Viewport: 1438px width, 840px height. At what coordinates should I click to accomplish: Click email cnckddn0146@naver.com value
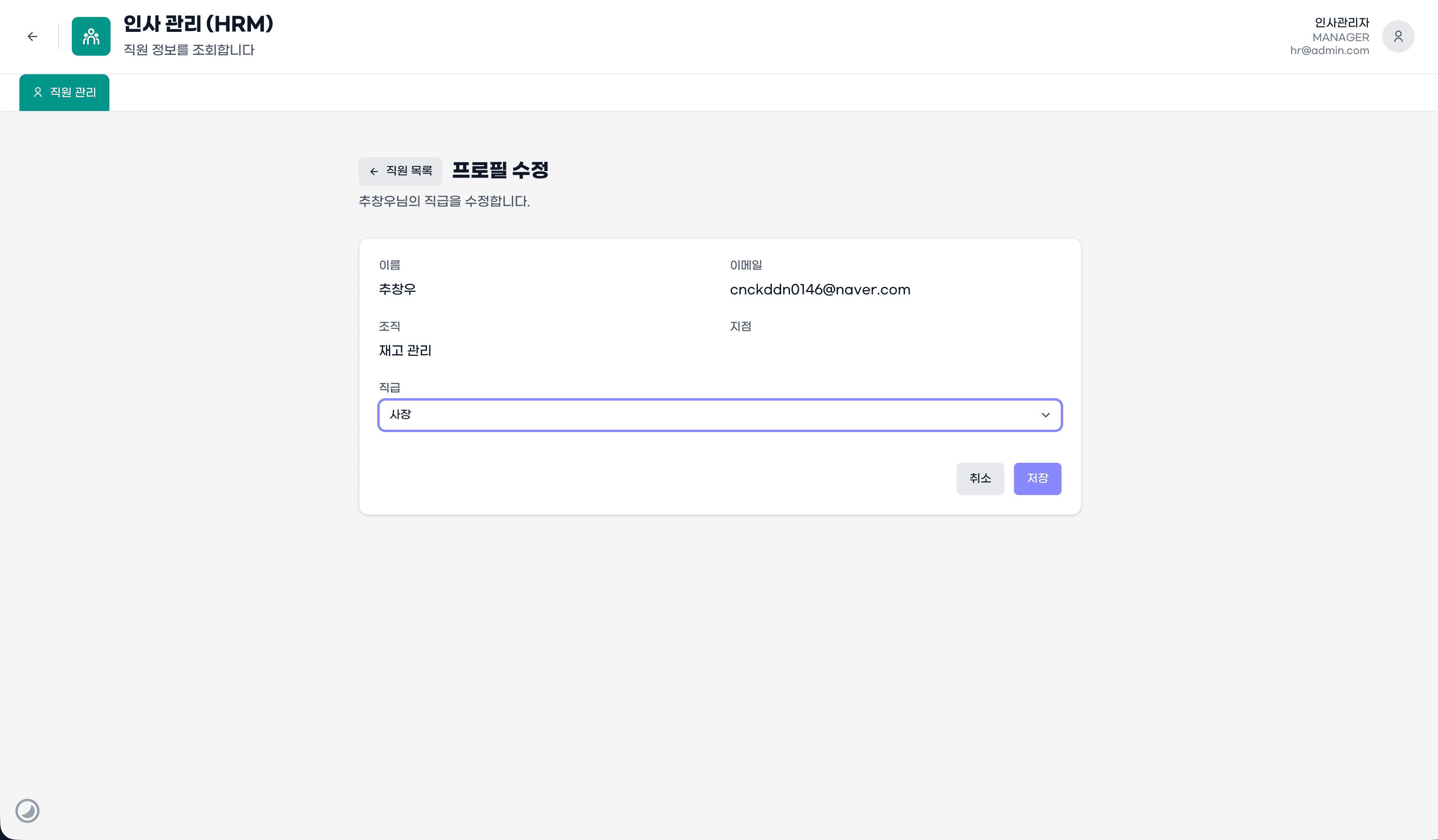(x=819, y=290)
